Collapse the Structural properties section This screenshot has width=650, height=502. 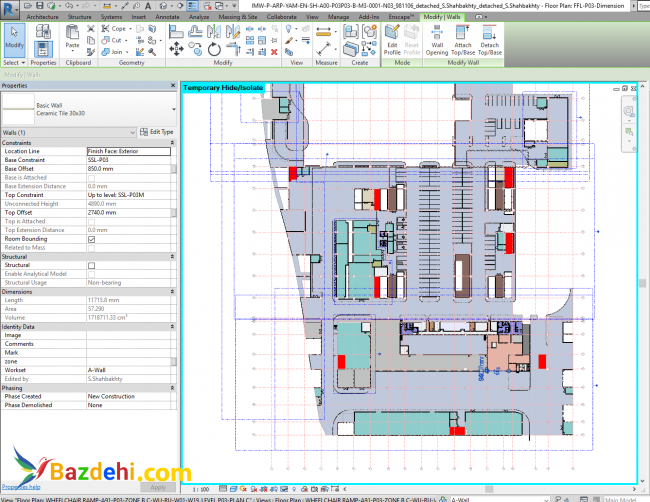pos(174,257)
